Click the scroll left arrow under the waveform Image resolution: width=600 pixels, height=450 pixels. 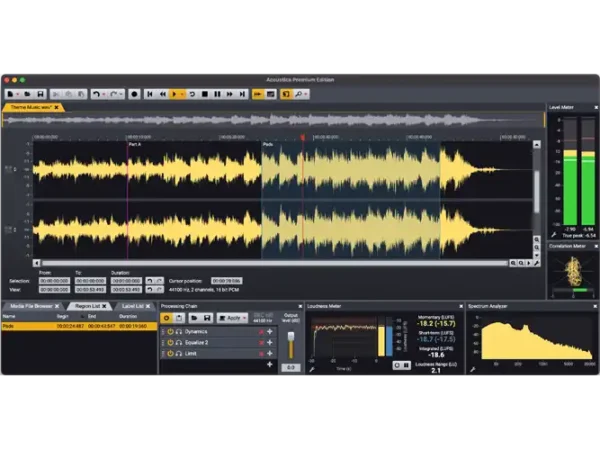(36, 263)
